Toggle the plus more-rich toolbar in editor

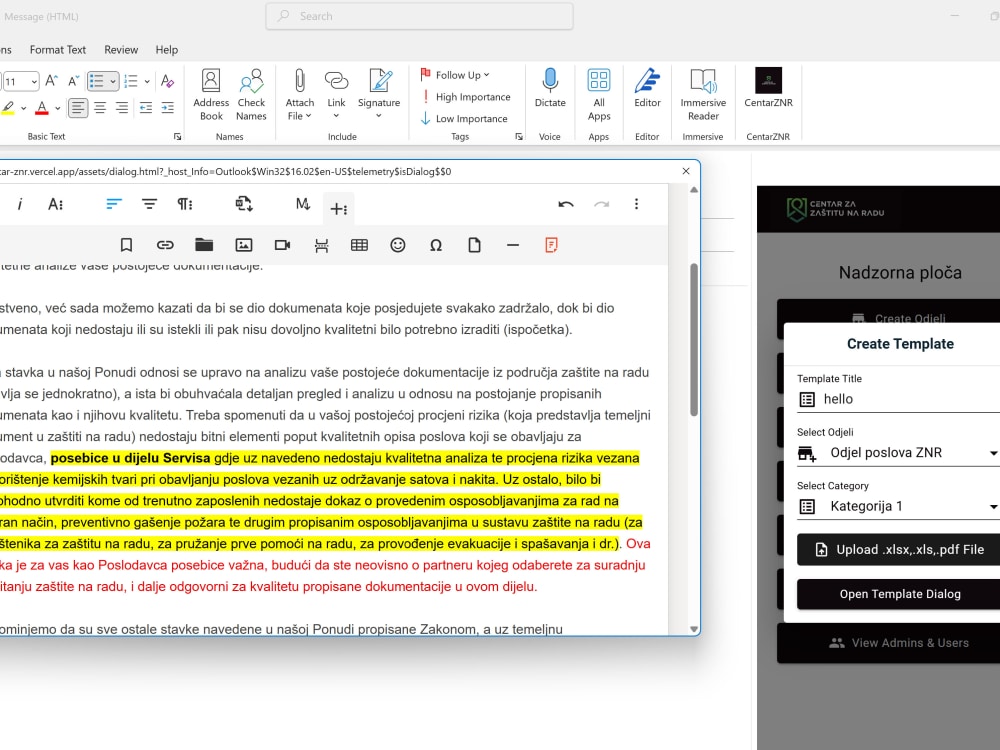point(339,208)
